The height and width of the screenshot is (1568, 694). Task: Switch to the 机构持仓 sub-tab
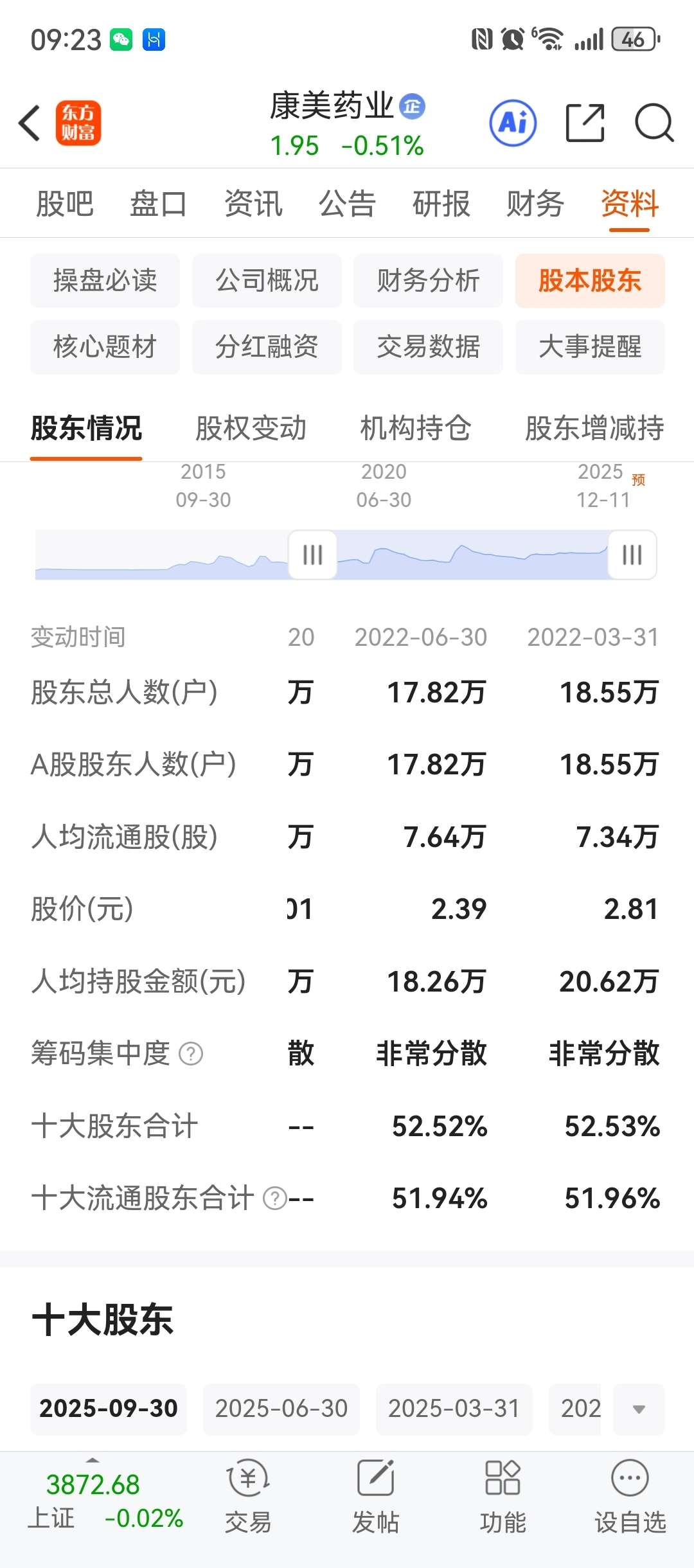pos(416,428)
